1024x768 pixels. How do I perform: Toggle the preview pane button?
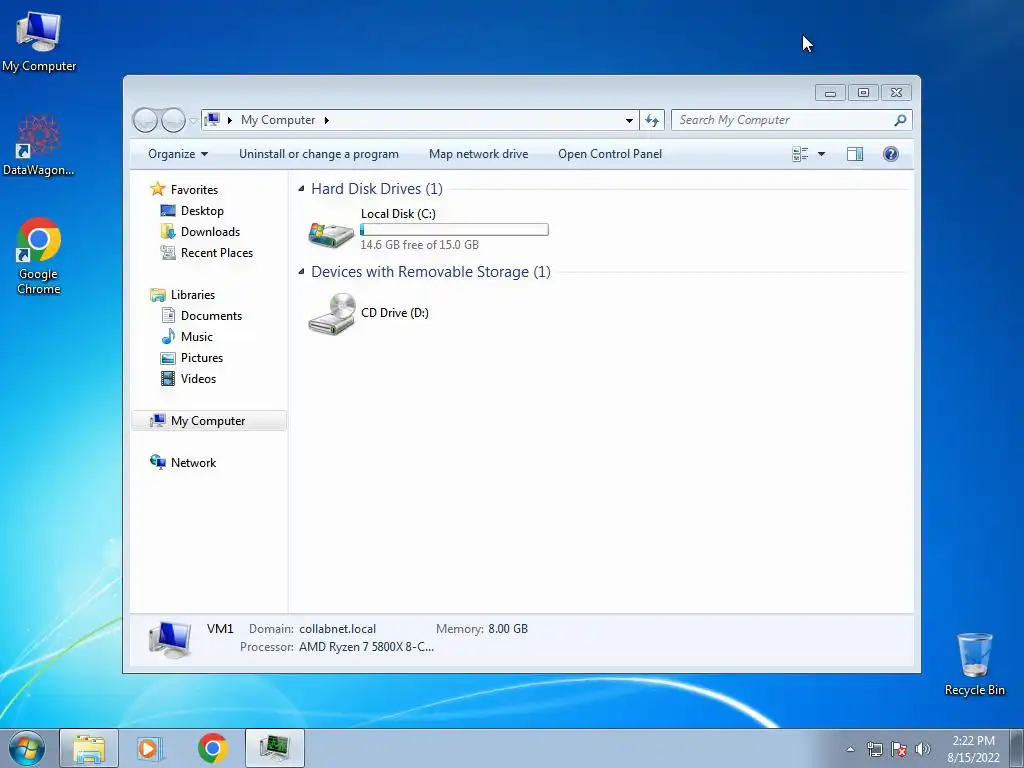855,154
